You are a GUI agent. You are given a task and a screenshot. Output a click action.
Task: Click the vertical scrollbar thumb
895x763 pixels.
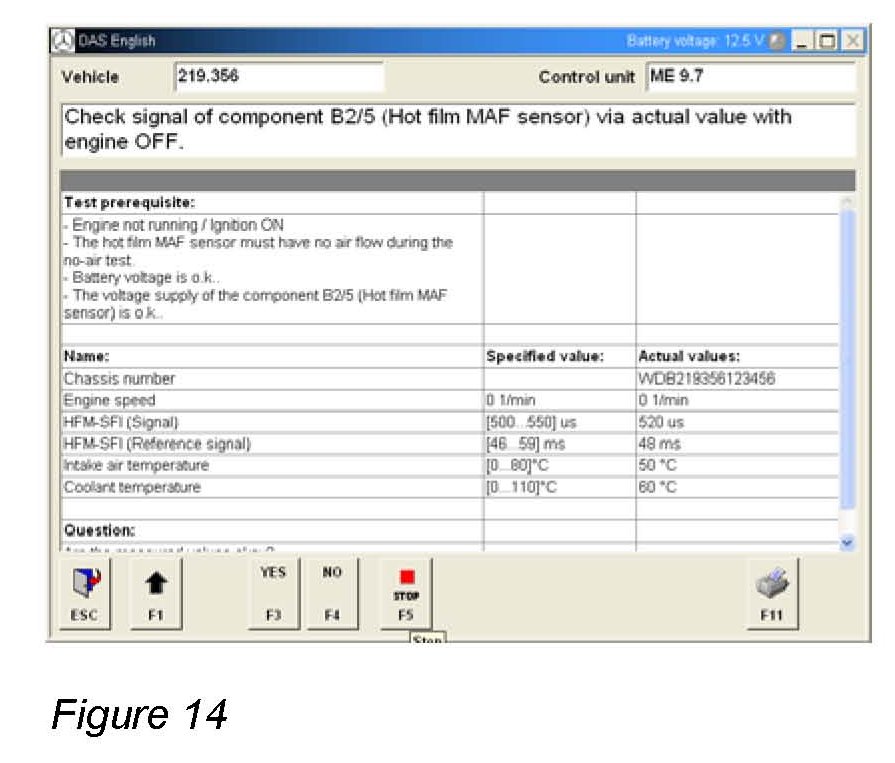click(848, 360)
